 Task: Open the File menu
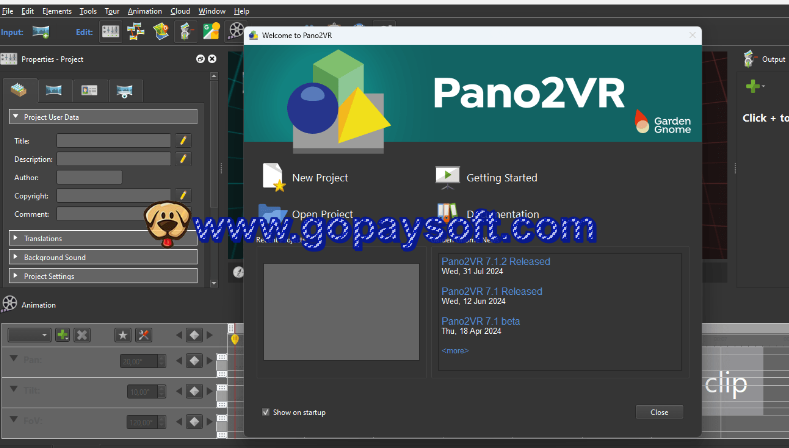pos(8,11)
